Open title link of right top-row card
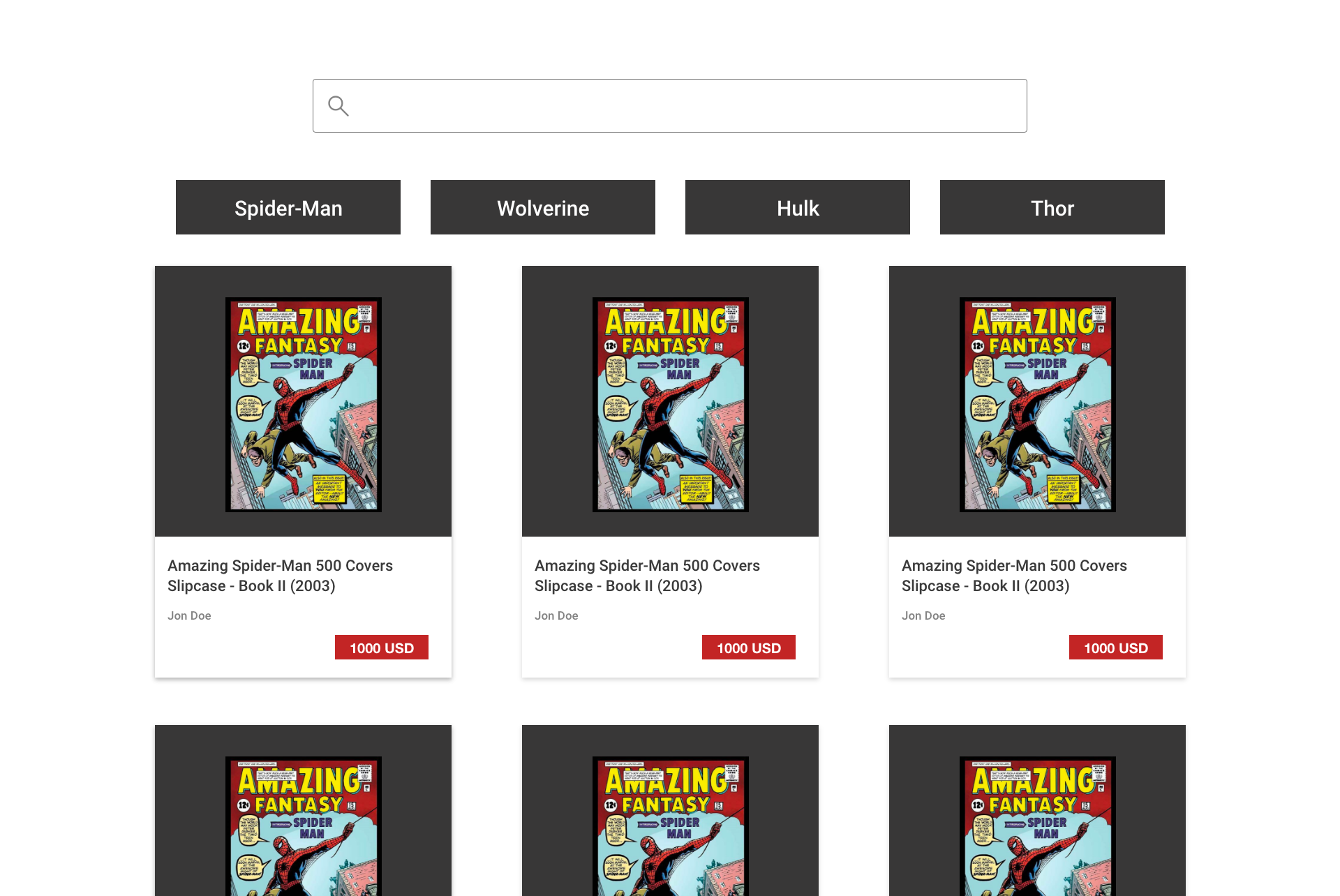The height and width of the screenshot is (896, 1340). (1014, 576)
